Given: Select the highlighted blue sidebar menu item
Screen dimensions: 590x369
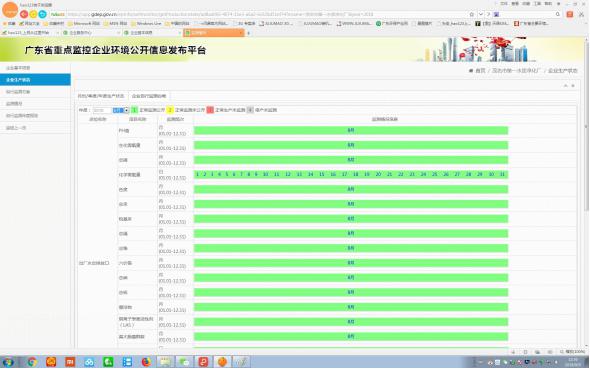Looking at the screenshot, I should tap(35, 80).
